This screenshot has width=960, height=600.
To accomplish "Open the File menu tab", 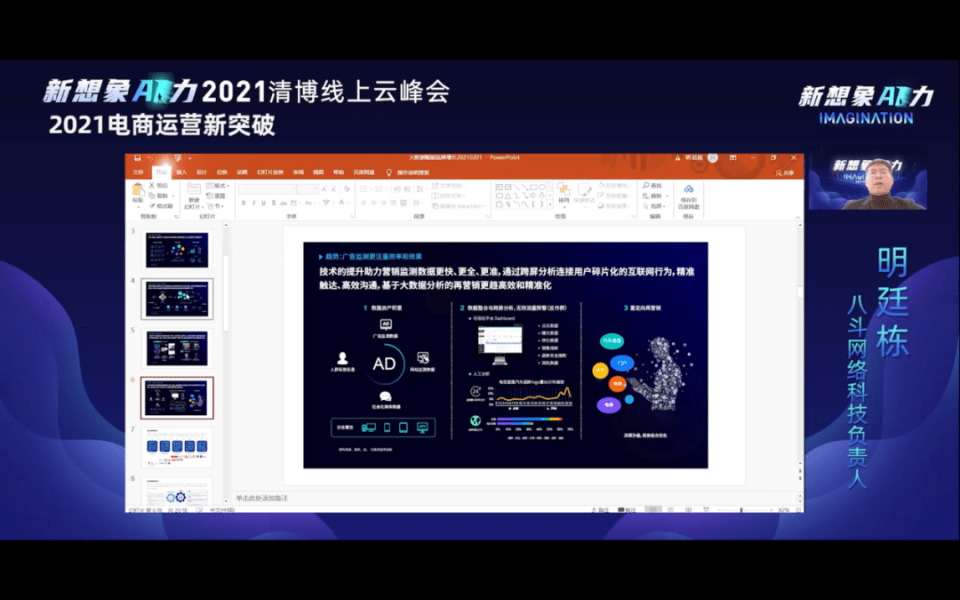I will point(138,172).
